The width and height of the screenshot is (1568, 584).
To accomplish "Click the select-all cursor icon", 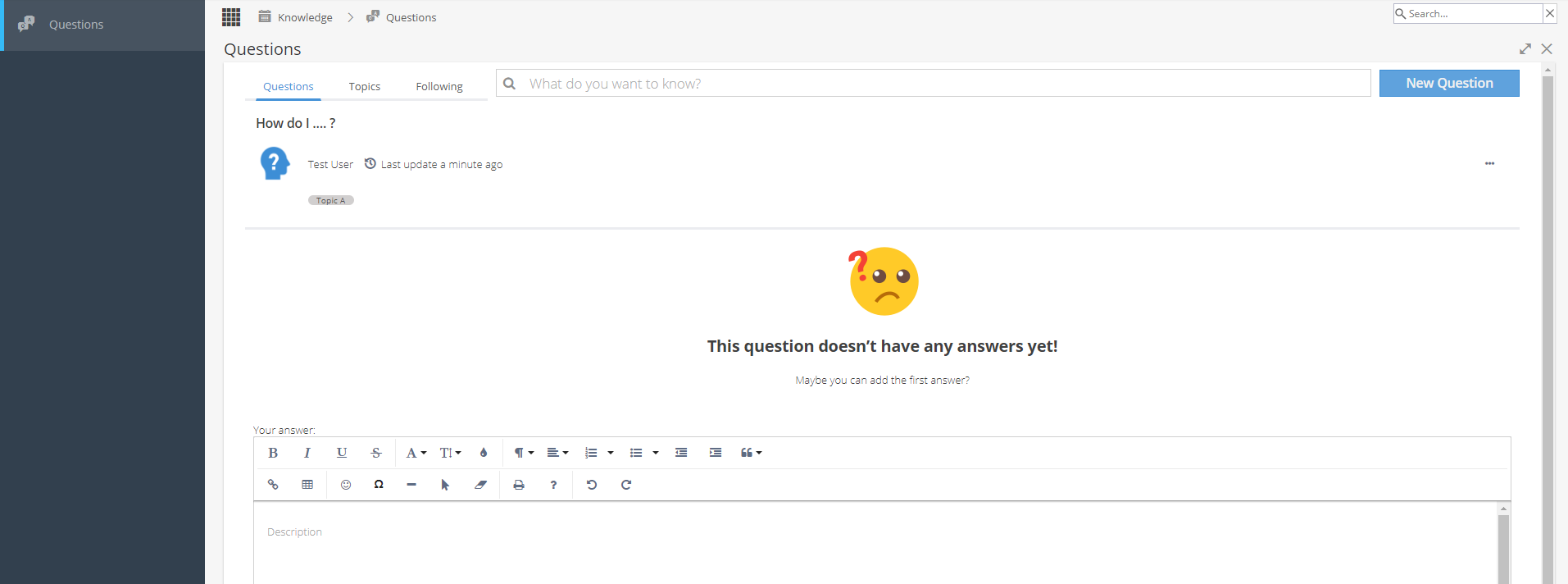I will coord(445,485).
